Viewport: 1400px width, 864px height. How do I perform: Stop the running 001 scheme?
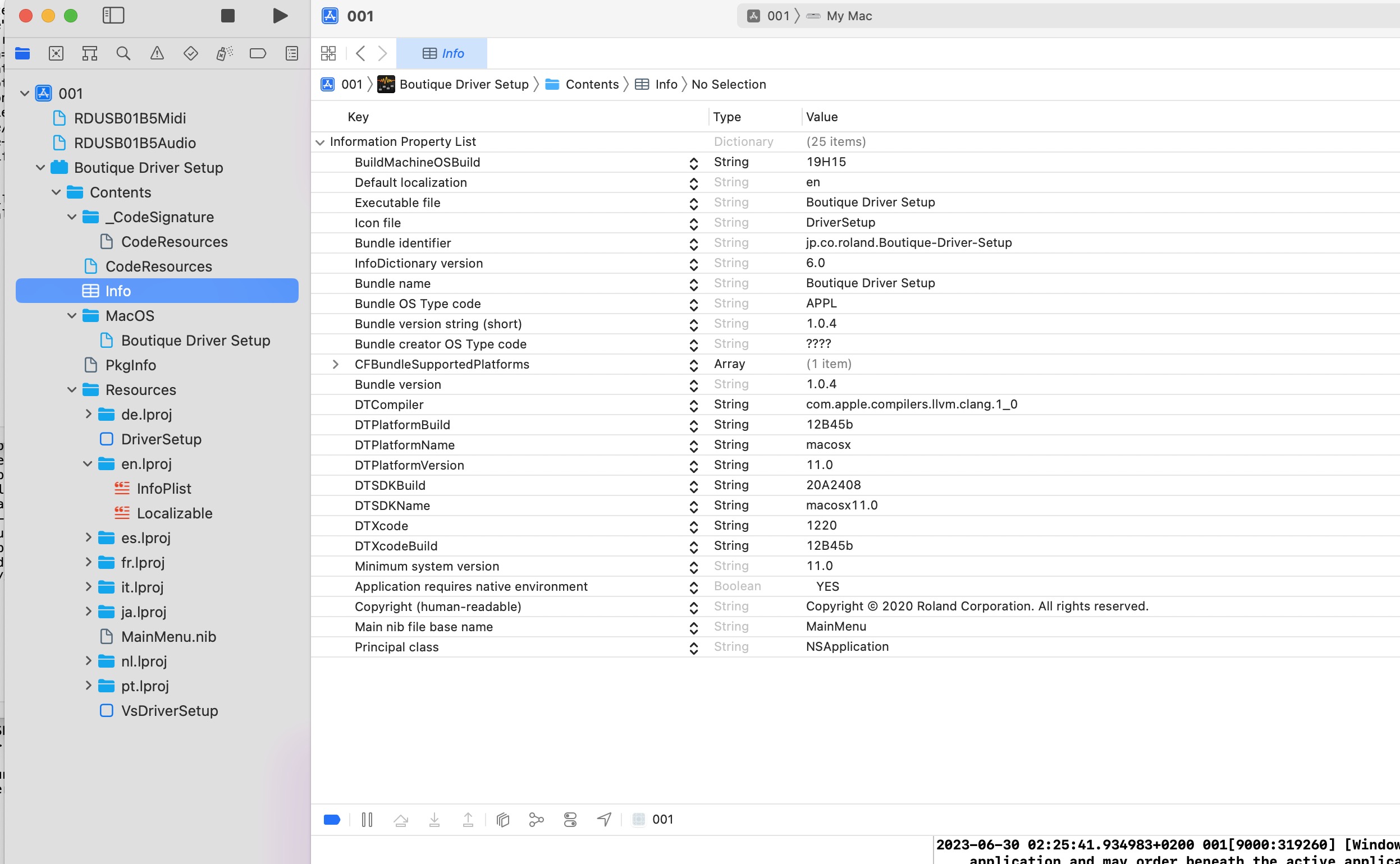[x=227, y=16]
